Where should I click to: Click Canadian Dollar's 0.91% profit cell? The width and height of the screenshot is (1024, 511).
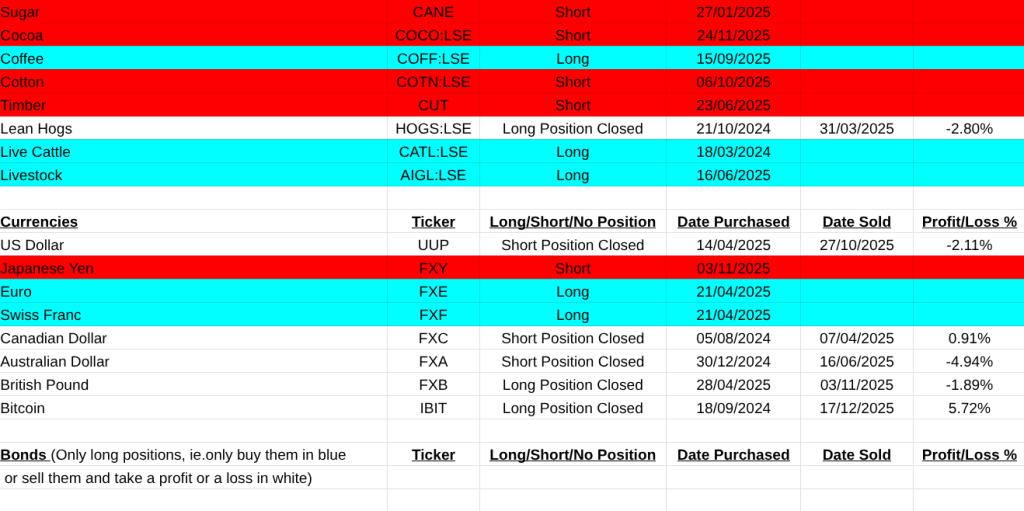pyautogui.click(x=968, y=338)
